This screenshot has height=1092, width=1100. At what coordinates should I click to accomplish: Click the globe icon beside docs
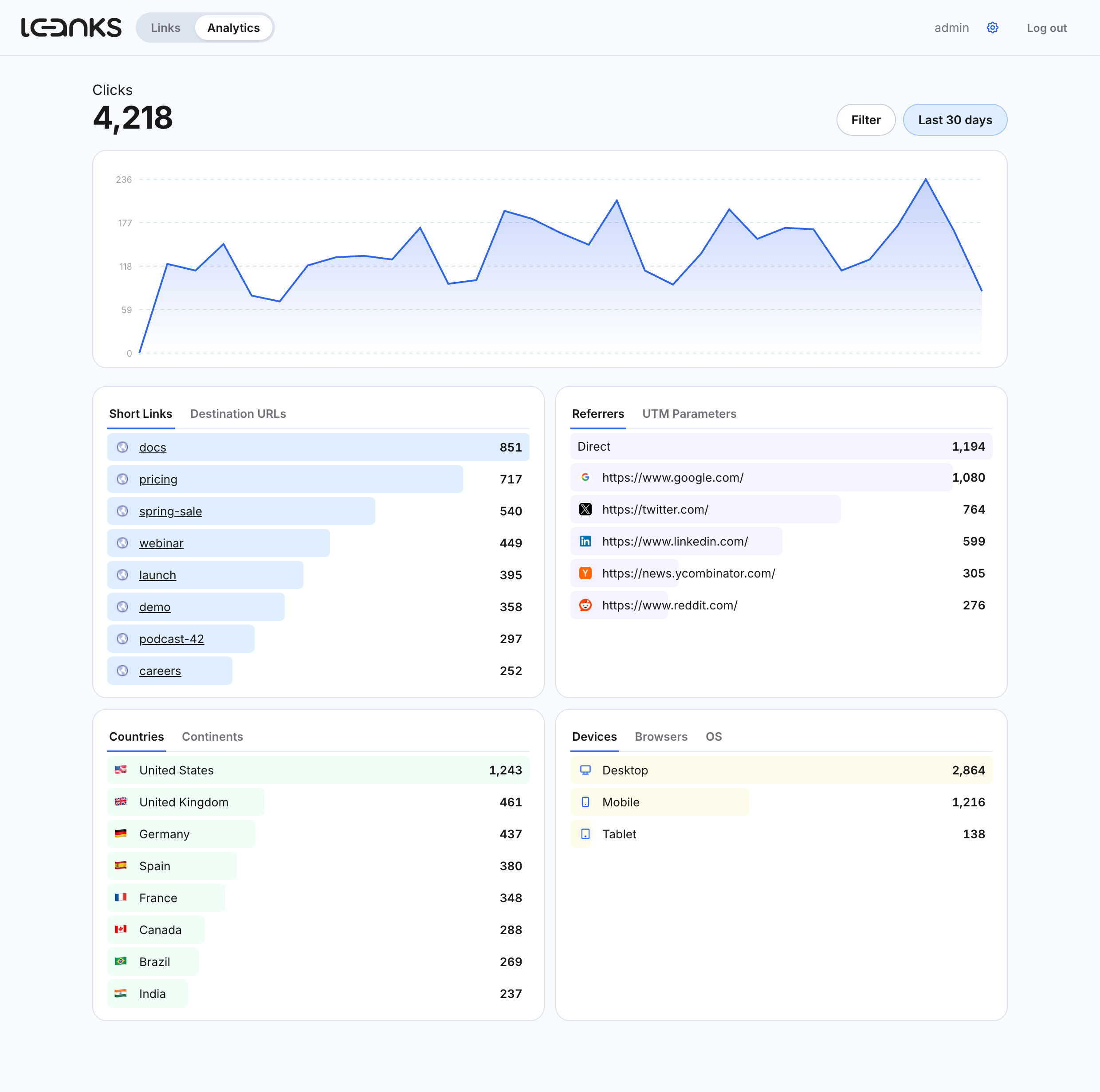pos(122,447)
